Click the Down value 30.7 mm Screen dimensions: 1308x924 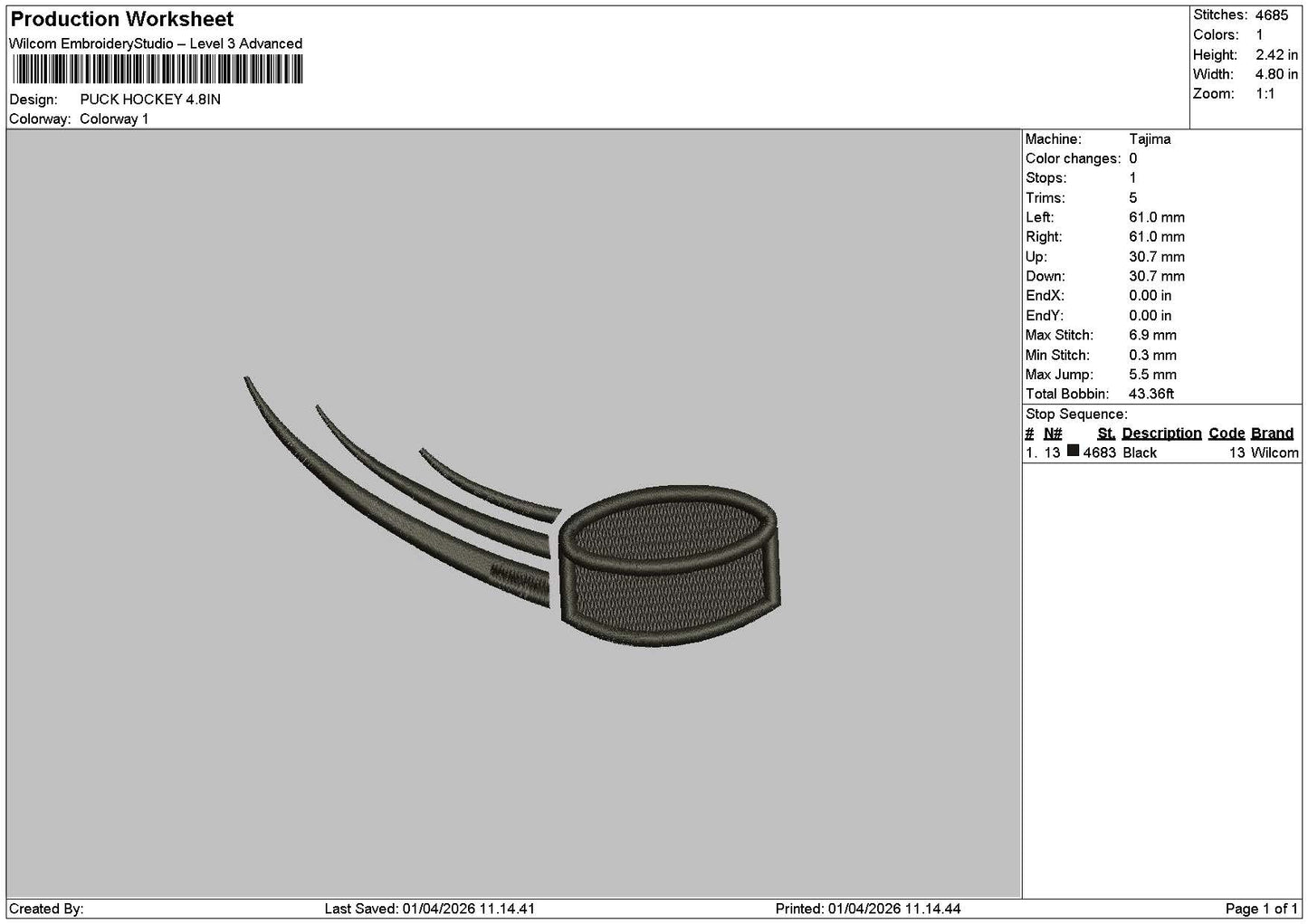(x=1157, y=277)
